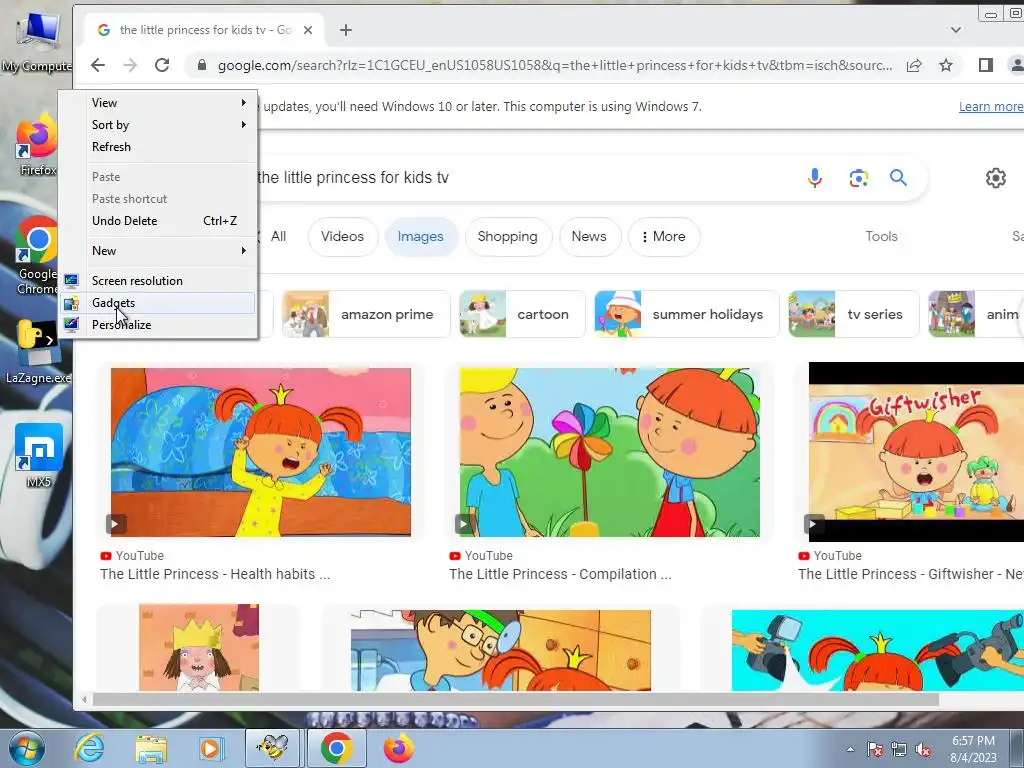Open Screen resolution from context menu
Image resolution: width=1024 pixels, height=768 pixels.
click(x=158, y=281)
